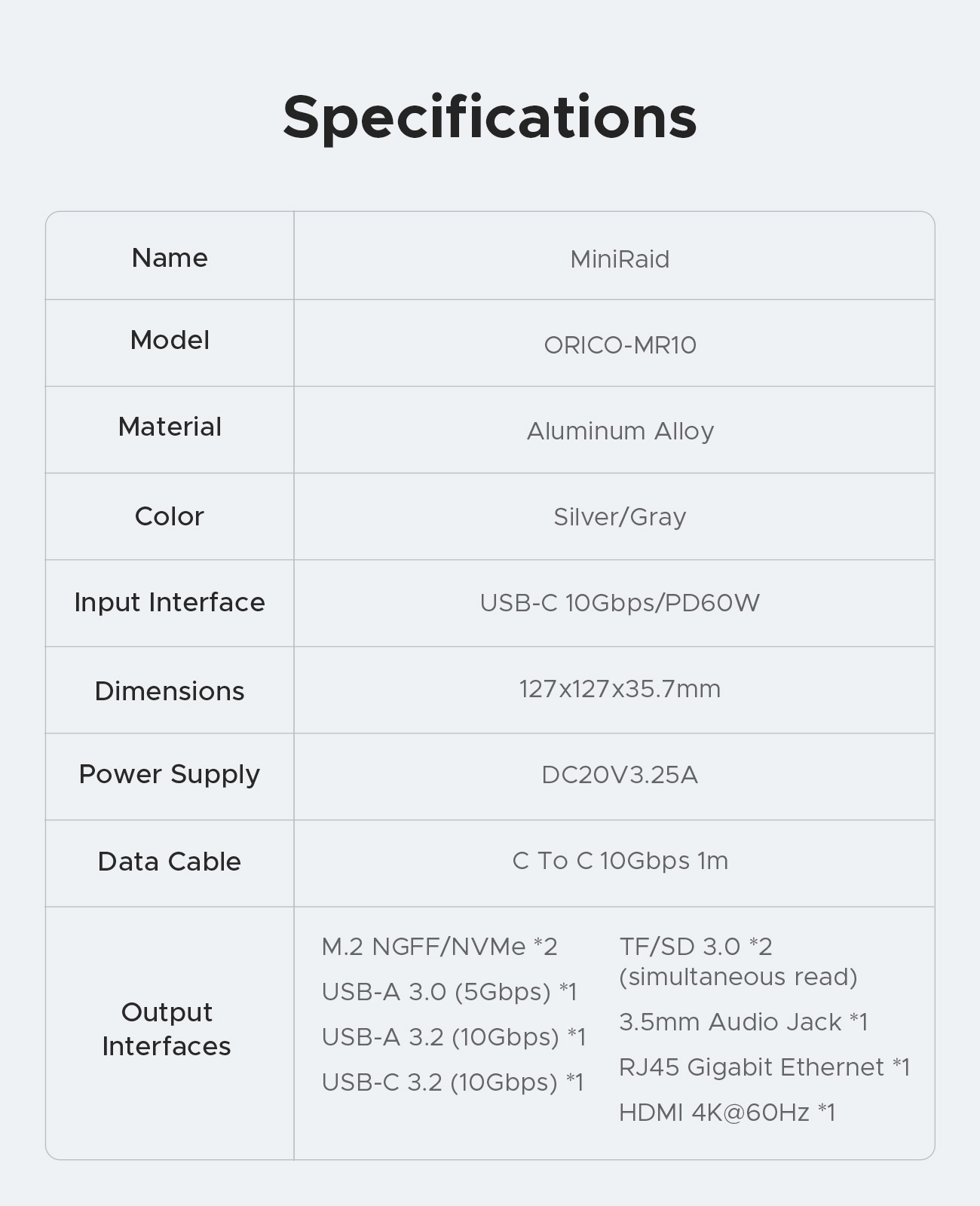
Task: Select the Material row label
Action: point(170,427)
